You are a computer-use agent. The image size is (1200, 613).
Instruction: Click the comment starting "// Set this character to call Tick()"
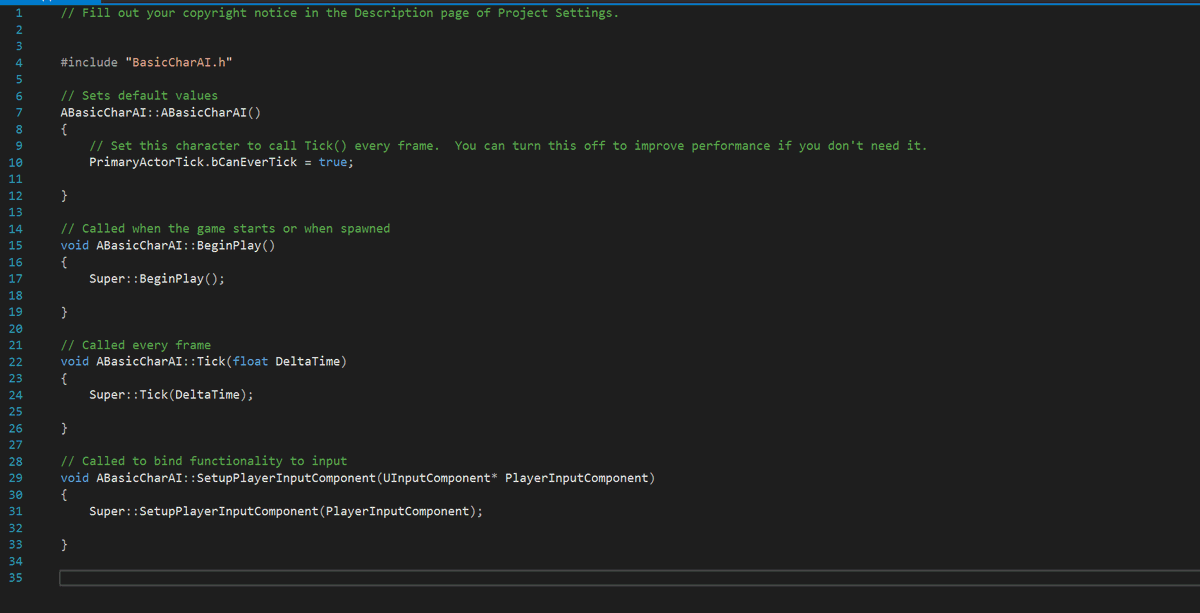508,146
